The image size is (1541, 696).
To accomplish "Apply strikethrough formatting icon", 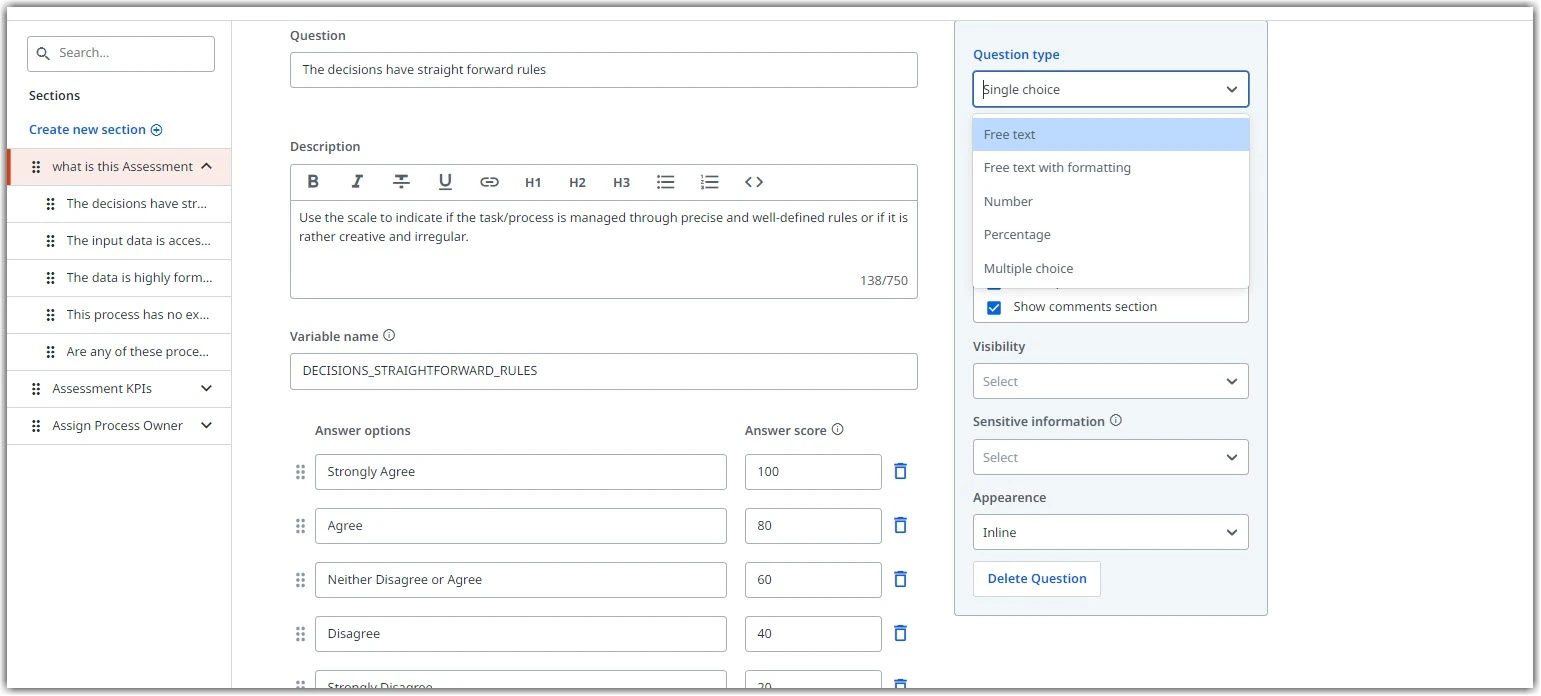I will tap(401, 182).
